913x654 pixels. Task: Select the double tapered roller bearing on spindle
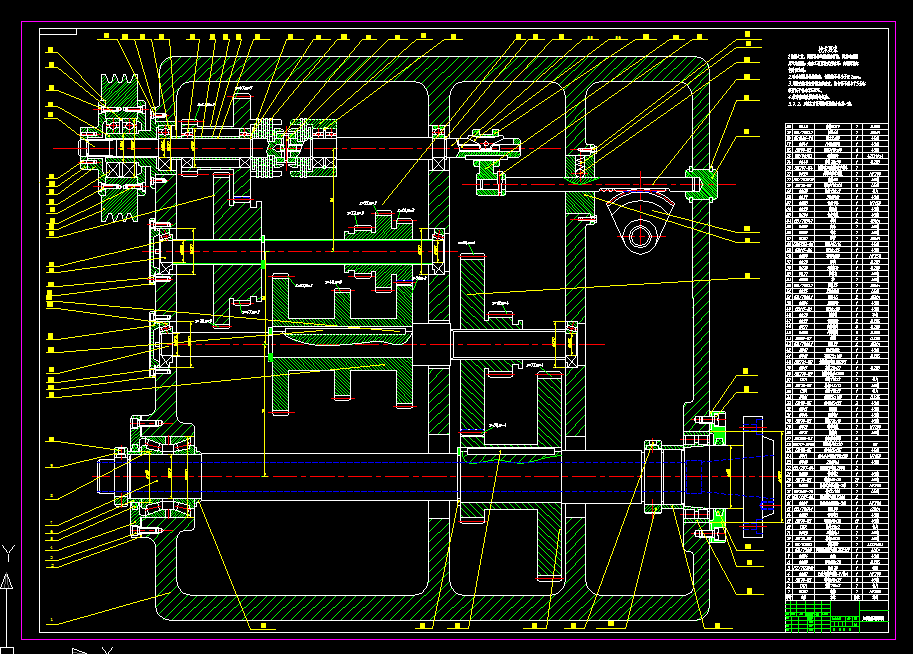(x=168, y=476)
